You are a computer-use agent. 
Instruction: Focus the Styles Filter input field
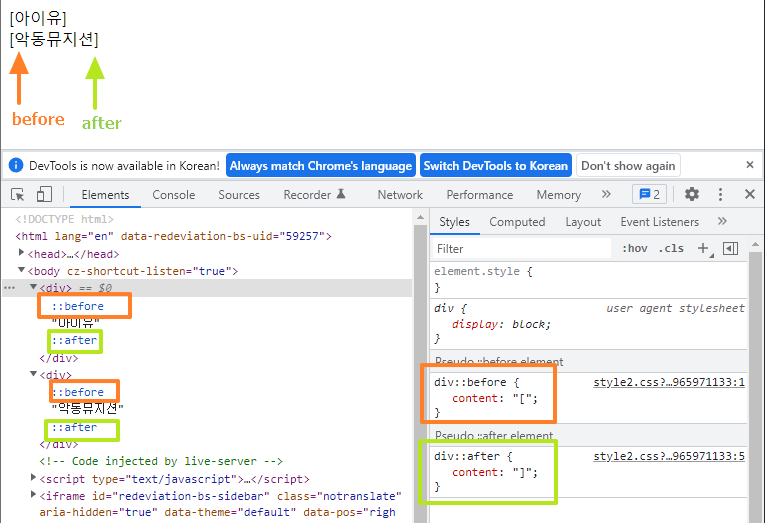coord(522,248)
